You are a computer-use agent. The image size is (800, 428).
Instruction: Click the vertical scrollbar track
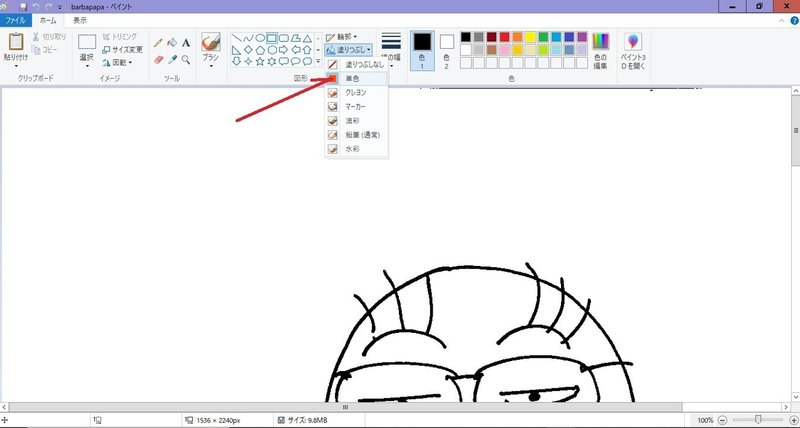click(x=795, y=281)
